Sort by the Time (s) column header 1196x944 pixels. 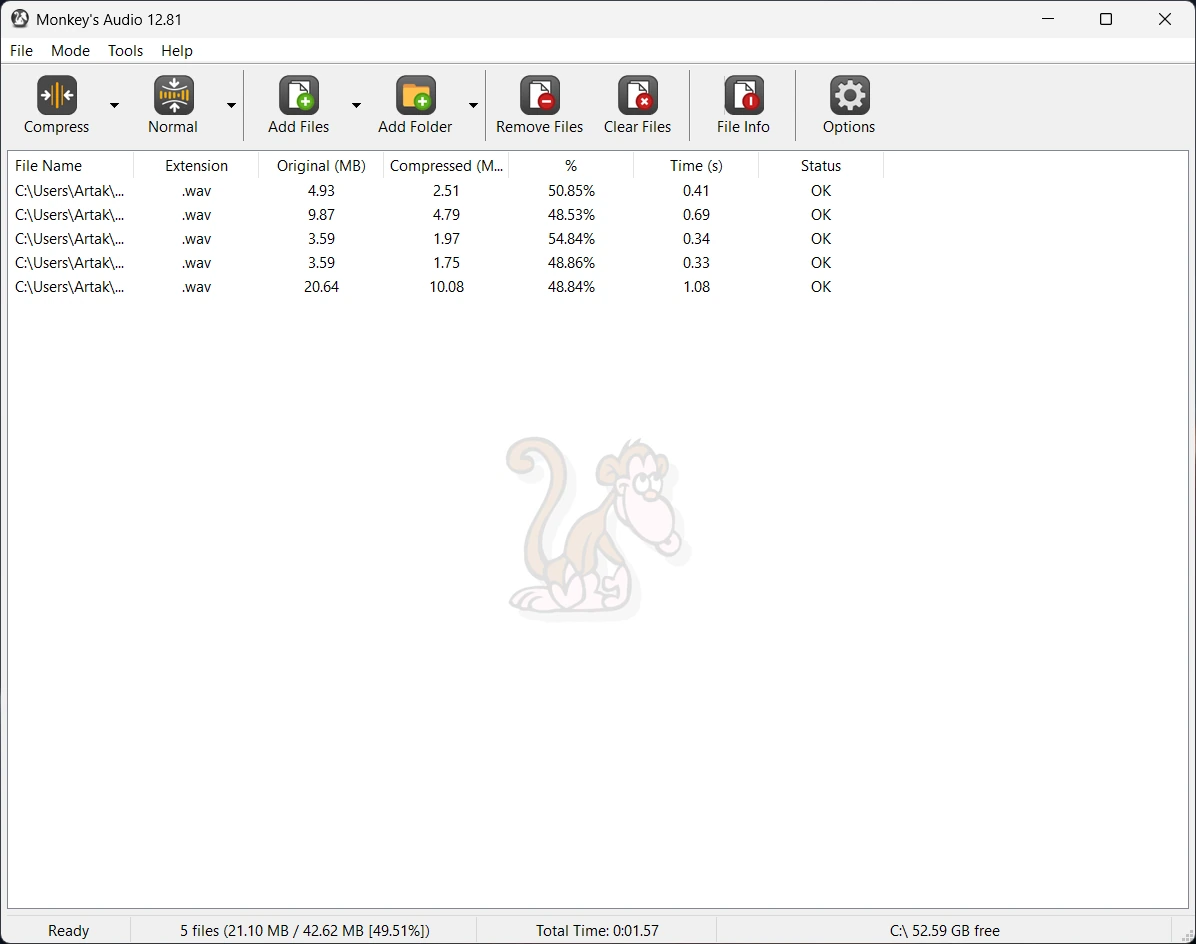696,165
